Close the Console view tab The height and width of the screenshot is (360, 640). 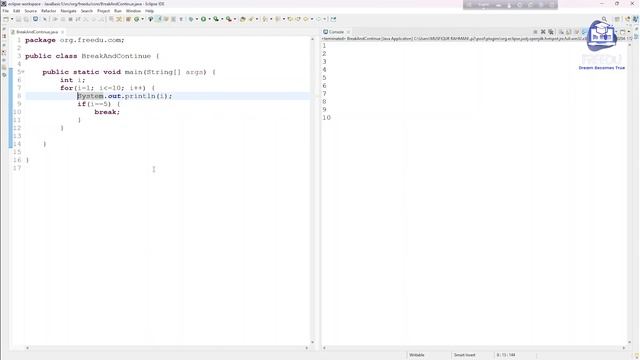348,32
